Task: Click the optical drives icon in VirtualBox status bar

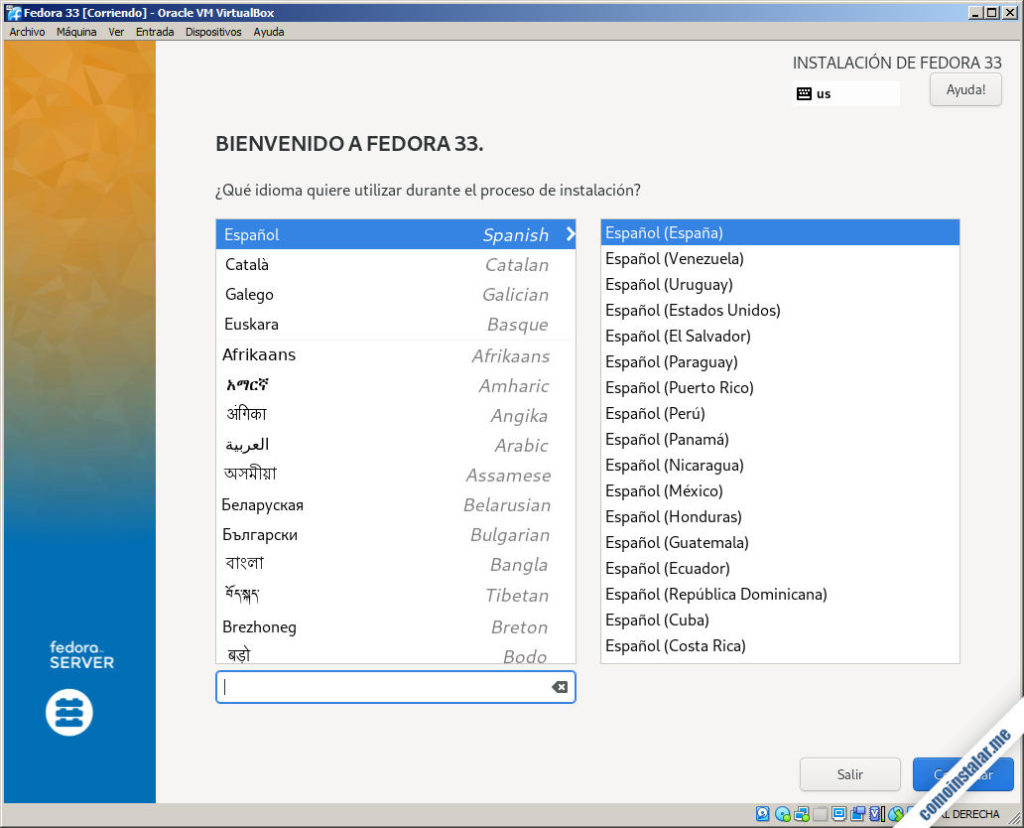Action: pos(781,813)
